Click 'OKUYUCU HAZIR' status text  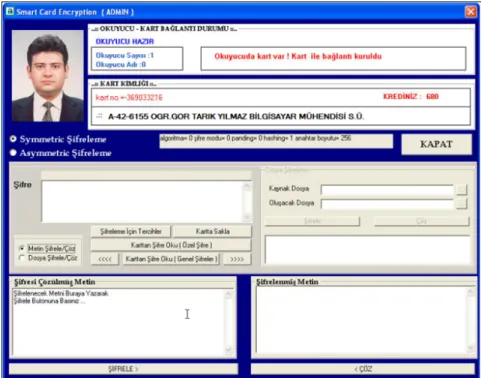pyautogui.click(x=125, y=41)
